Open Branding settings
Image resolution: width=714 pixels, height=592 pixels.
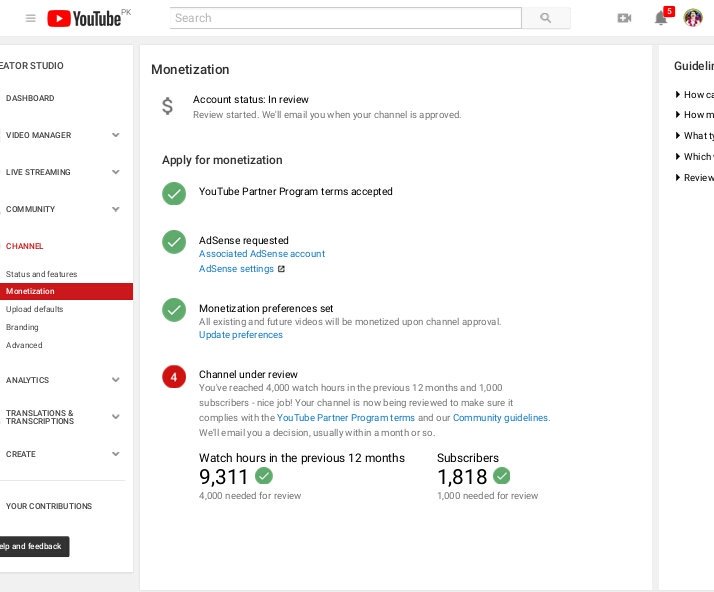(22, 327)
